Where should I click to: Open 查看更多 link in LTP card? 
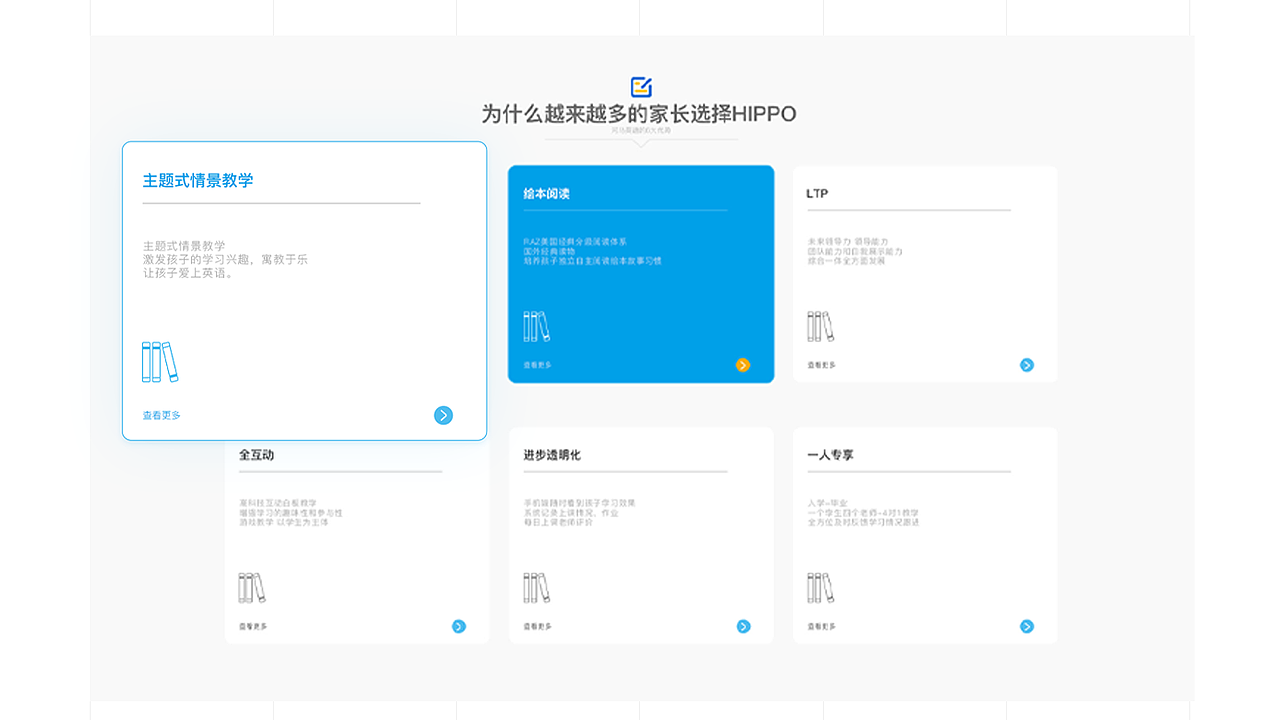pyautogui.click(x=822, y=365)
